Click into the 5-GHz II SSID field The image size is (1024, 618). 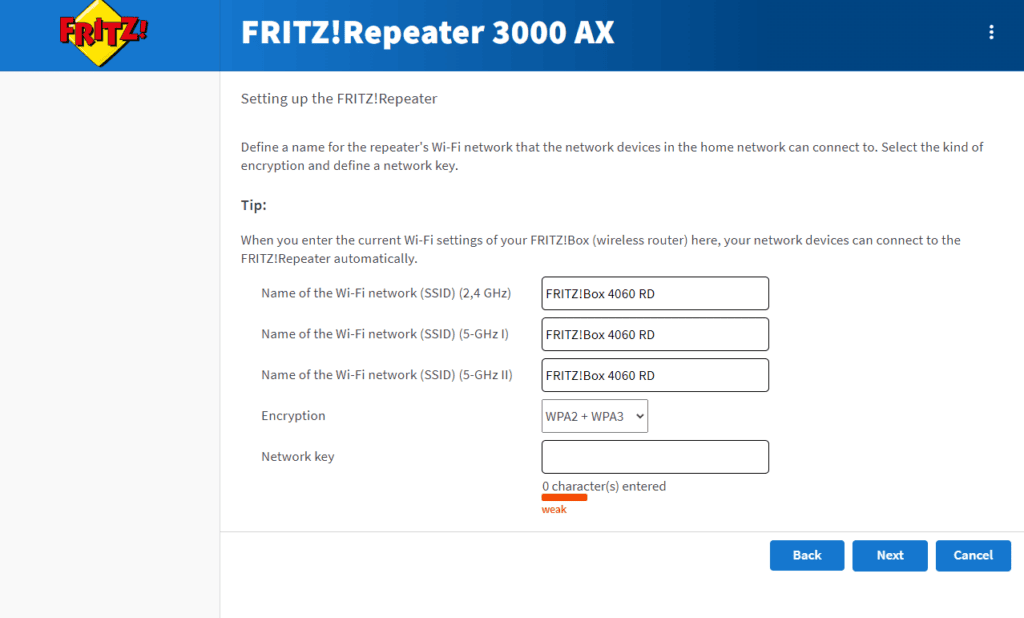655,375
